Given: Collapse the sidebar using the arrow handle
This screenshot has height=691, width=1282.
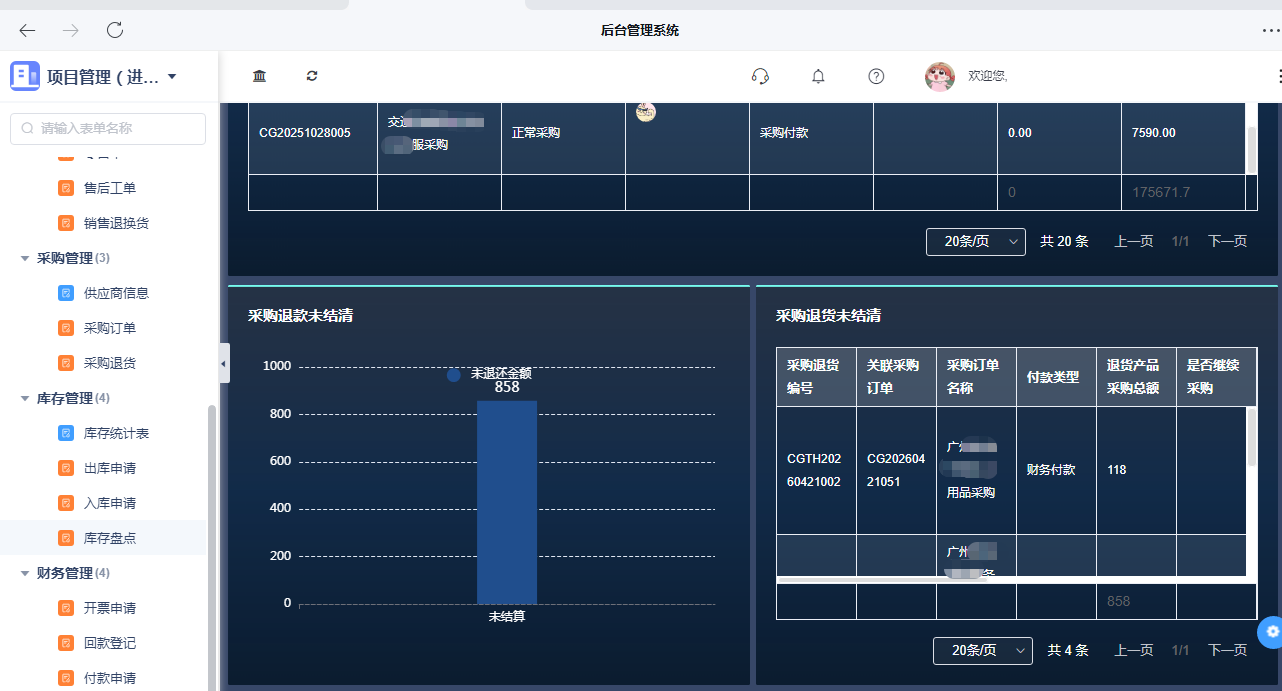Looking at the screenshot, I should (223, 363).
